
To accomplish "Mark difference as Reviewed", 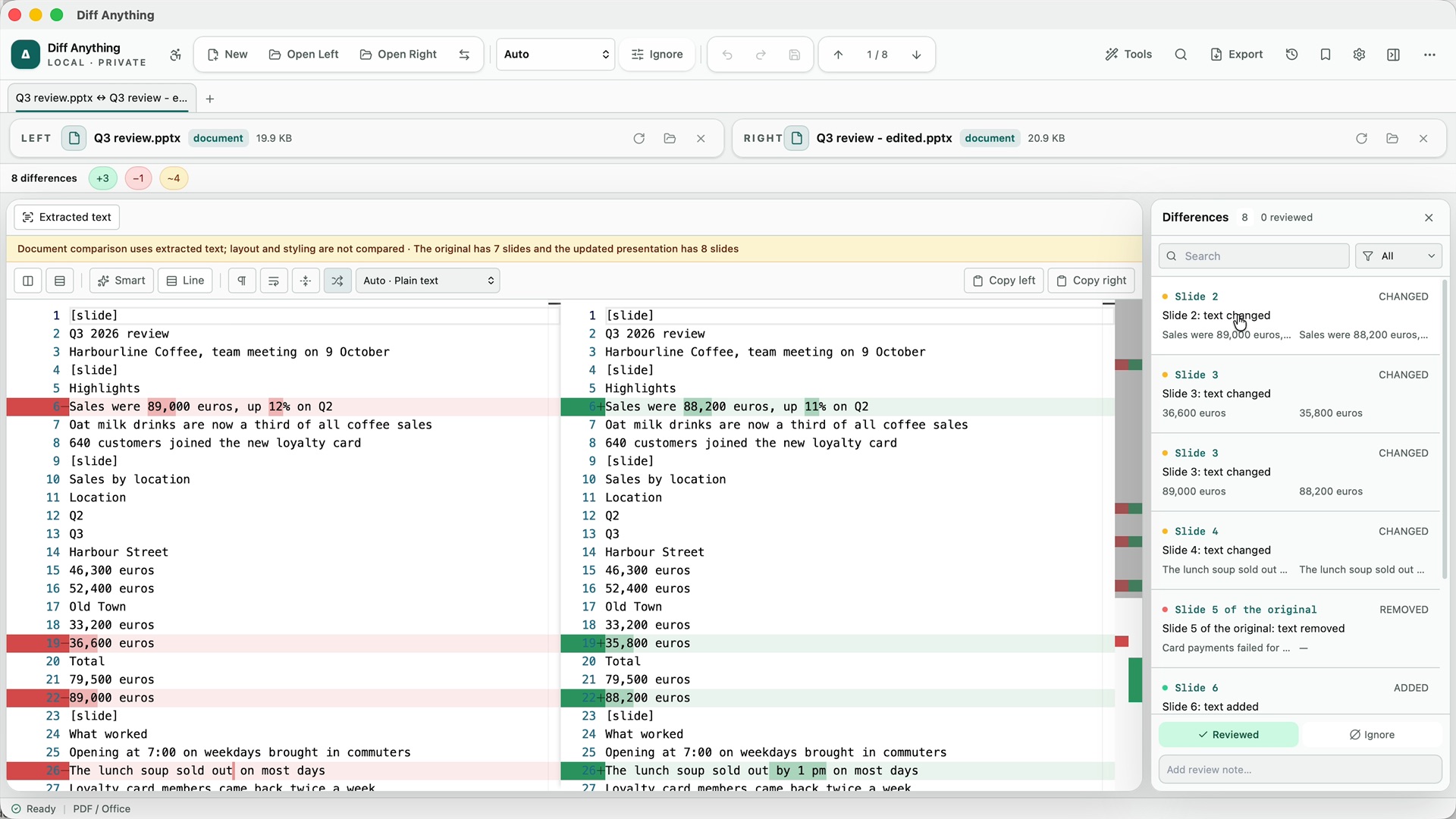I will click(x=1228, y=735).
